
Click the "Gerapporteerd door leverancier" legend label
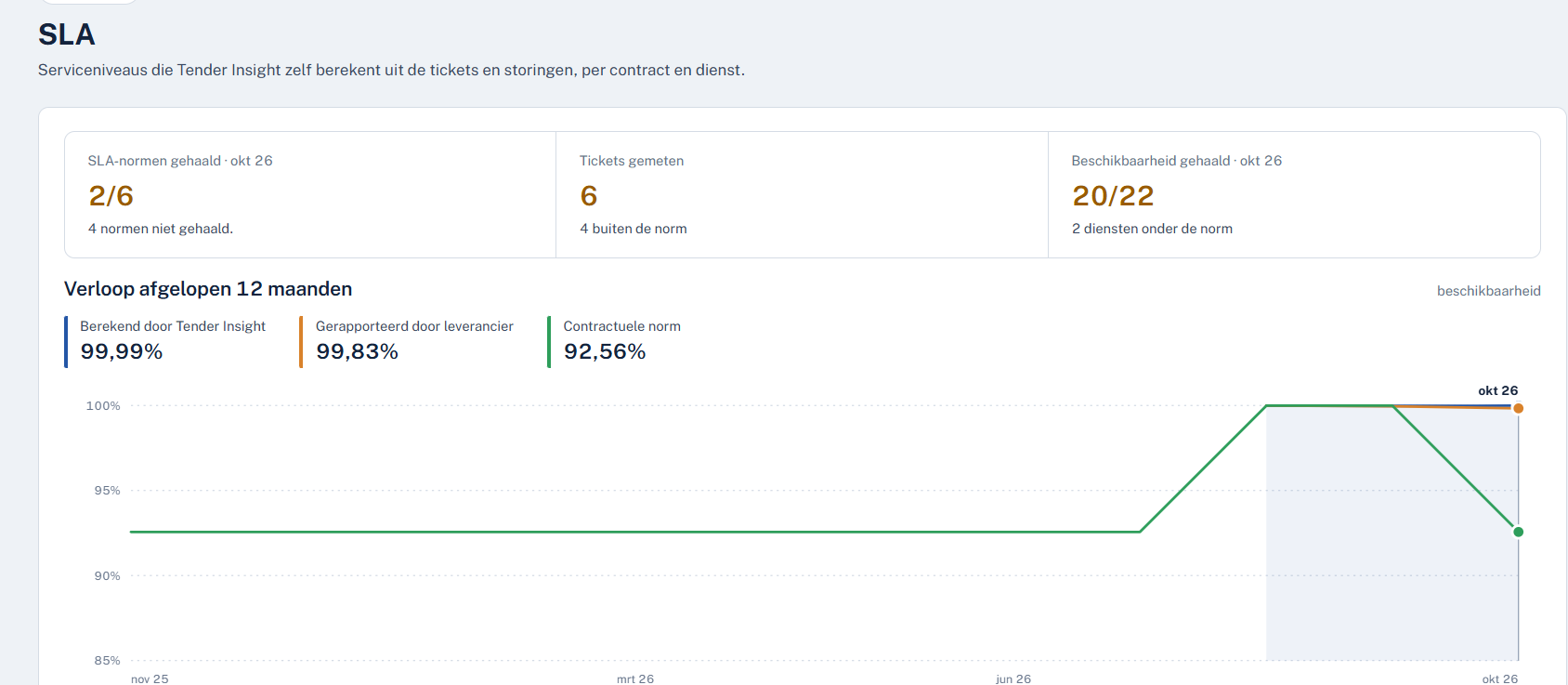pos(414,326)
